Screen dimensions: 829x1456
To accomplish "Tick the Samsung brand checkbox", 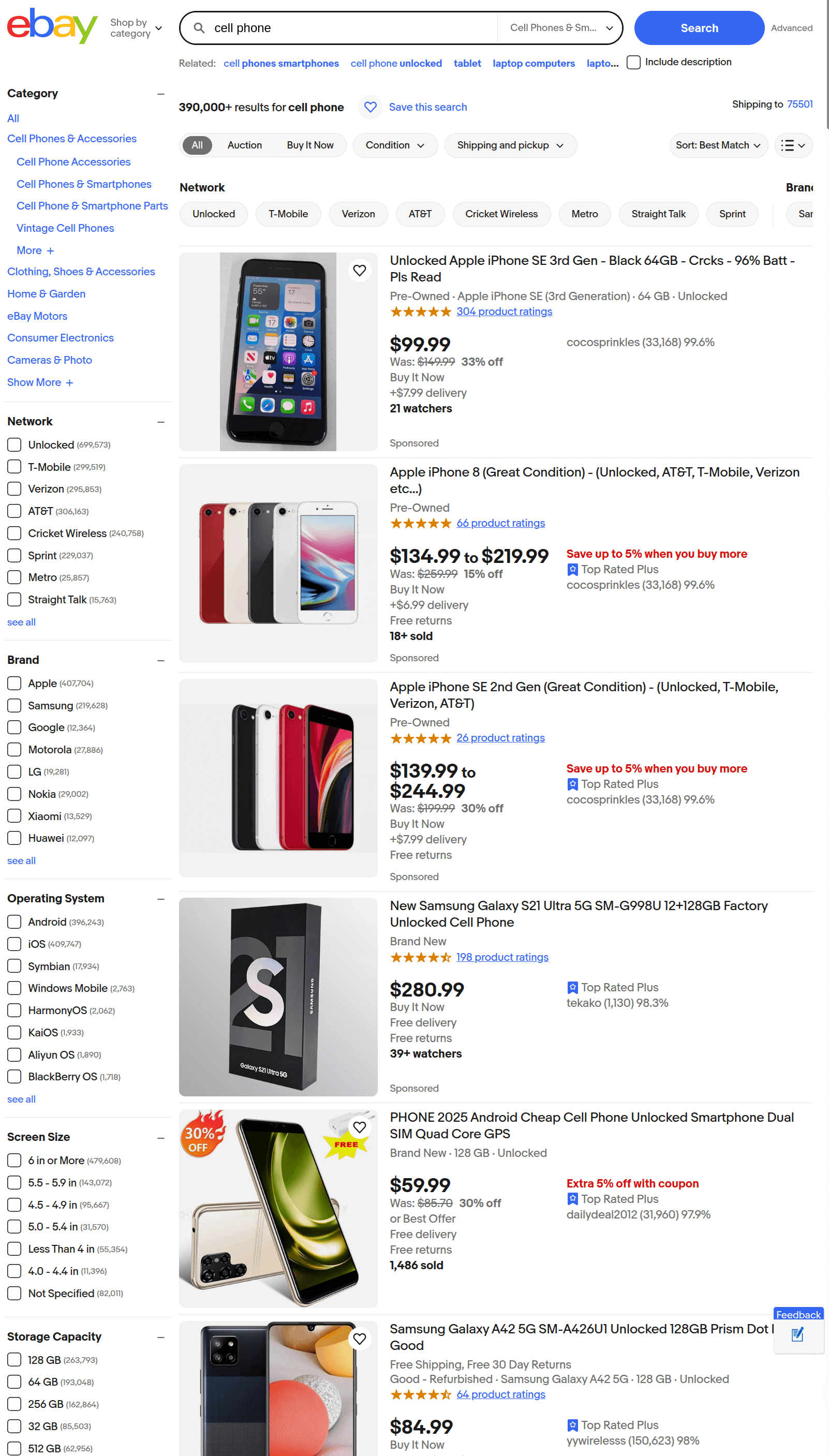I will 14,705.
